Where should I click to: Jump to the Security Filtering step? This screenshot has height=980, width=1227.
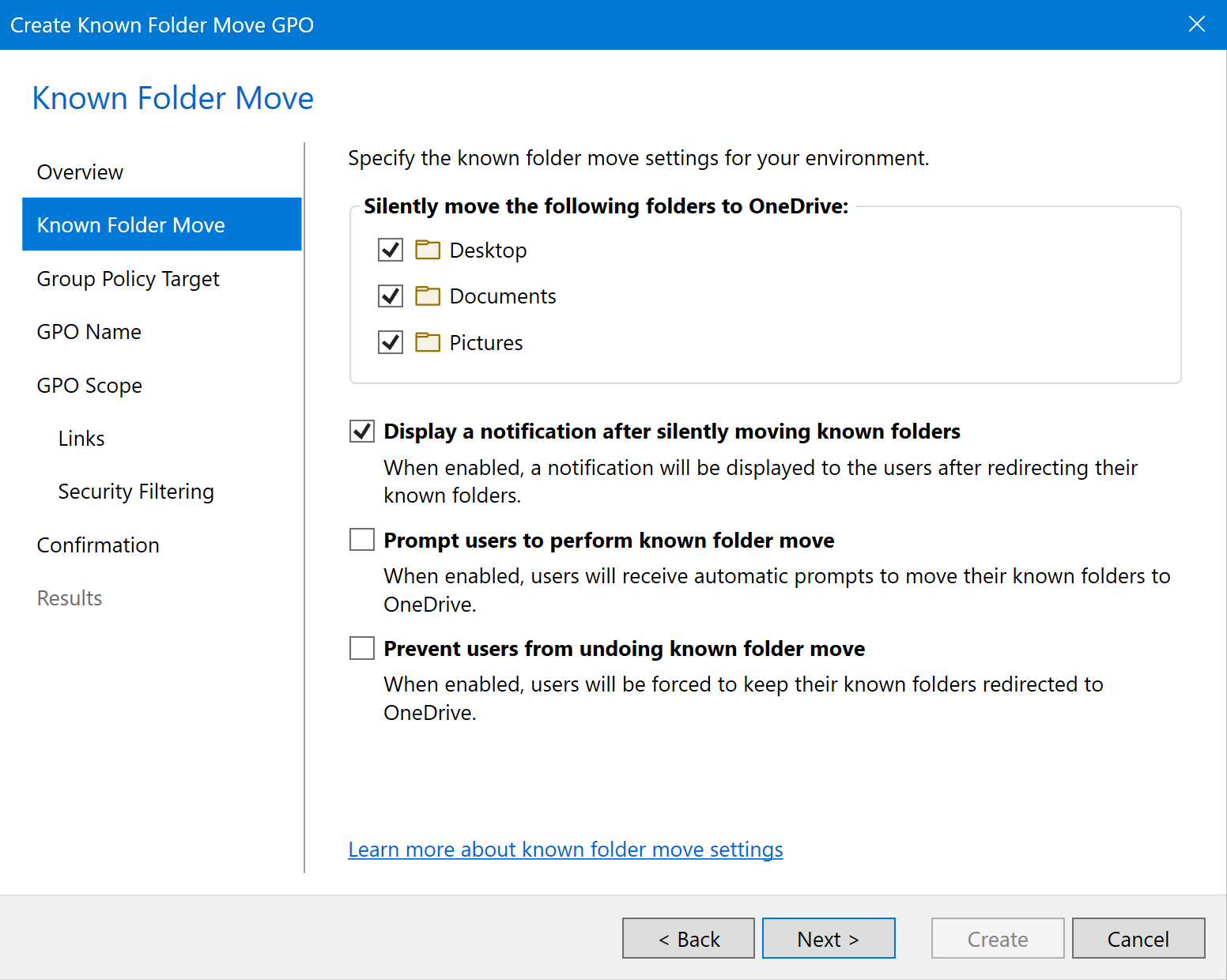[x=136, y=492]
